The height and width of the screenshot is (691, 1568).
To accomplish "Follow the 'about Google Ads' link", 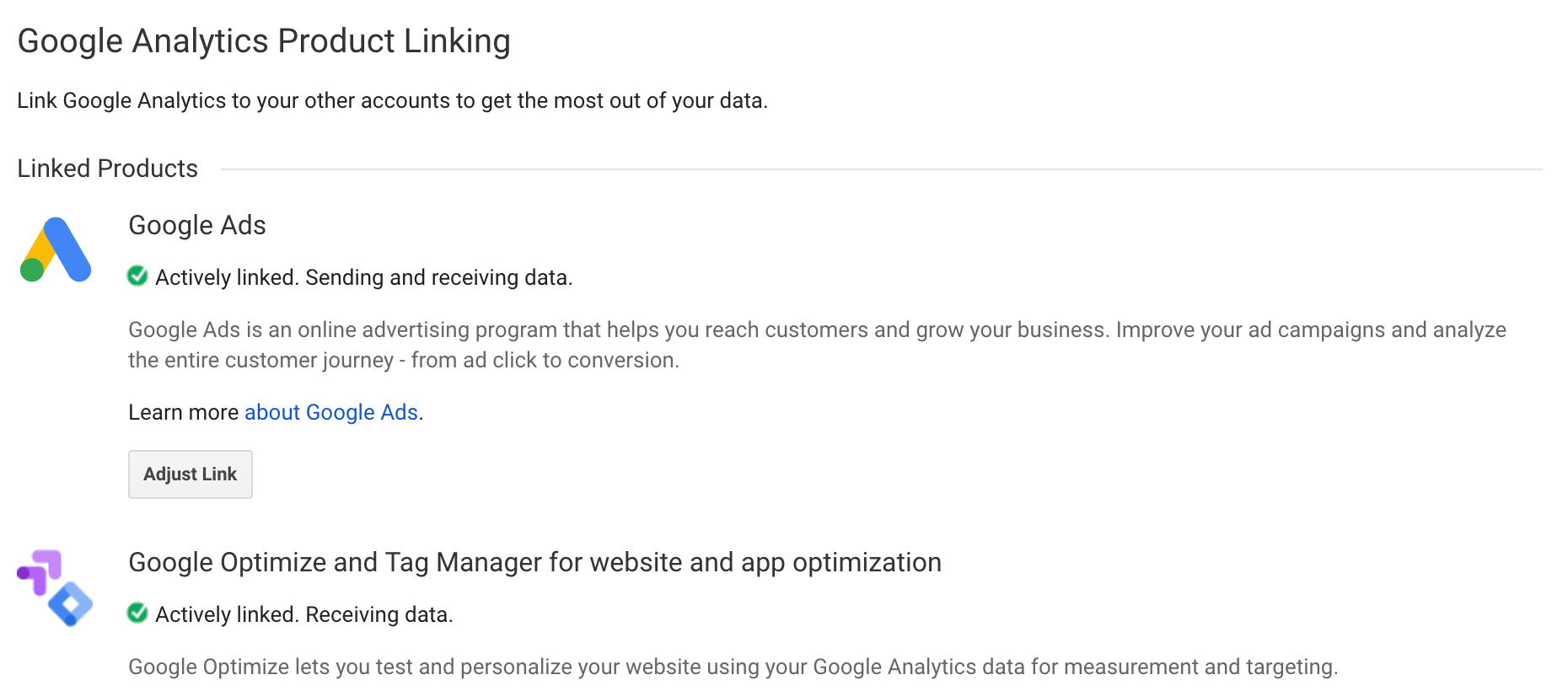I will point(331,412).
